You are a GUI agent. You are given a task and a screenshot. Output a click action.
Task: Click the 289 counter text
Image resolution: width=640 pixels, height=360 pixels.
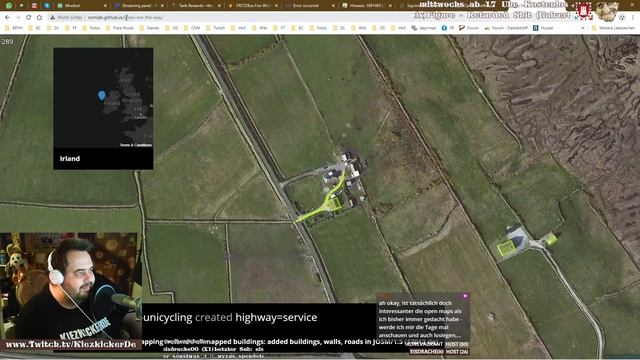point(7,41)
